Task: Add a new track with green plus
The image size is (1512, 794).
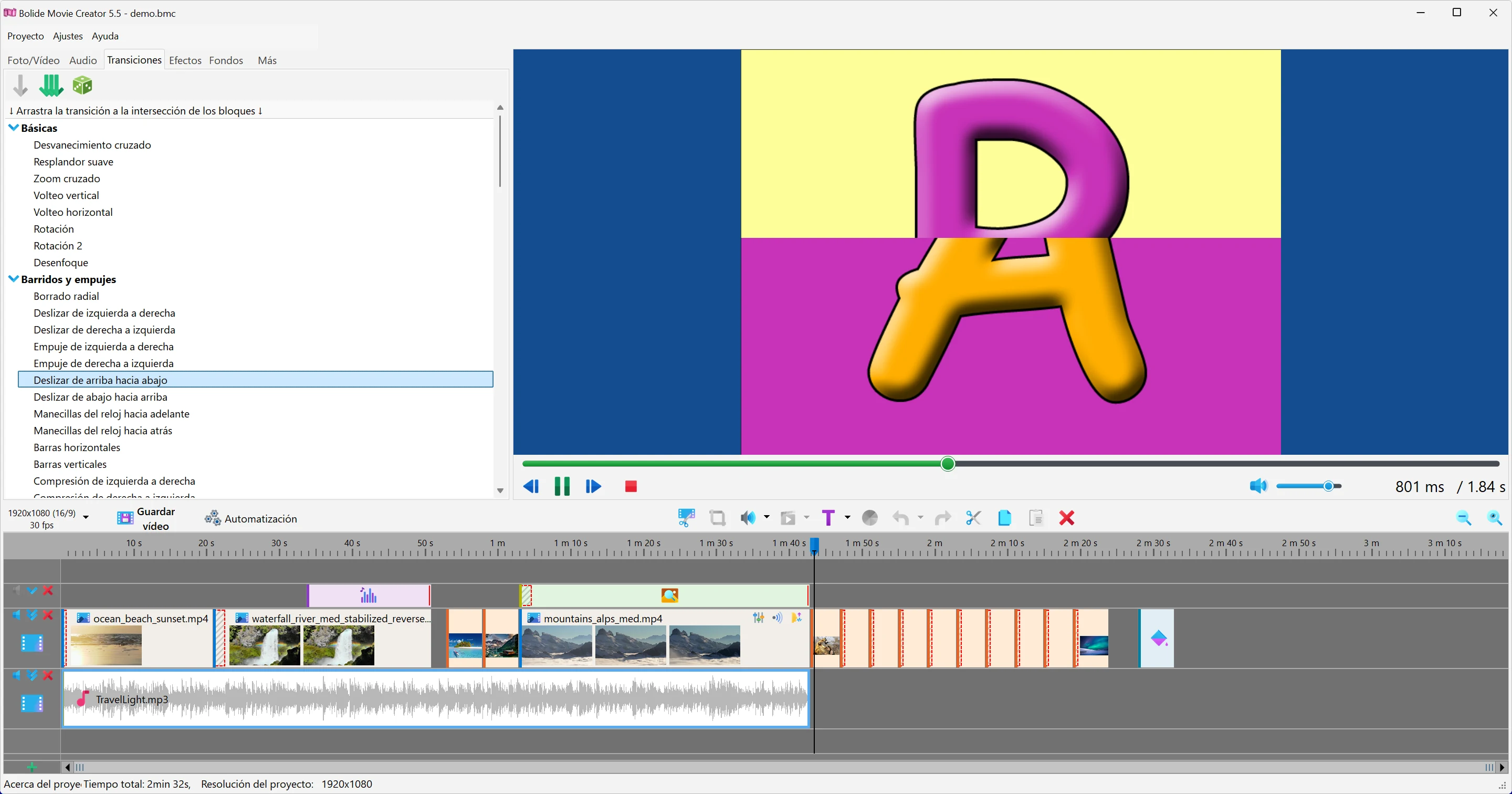Action: [x=31, y=767]
